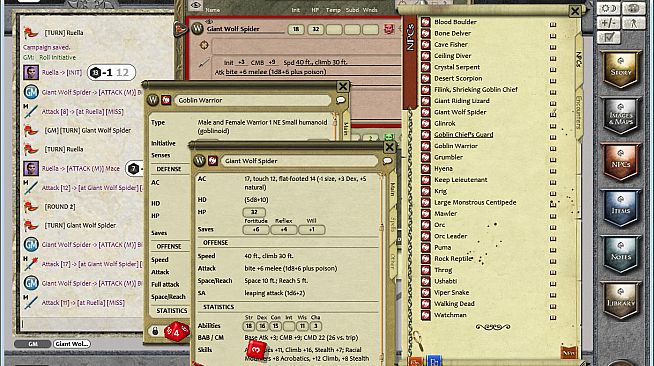The image size is (654, 366).
Task: Click the Giant Wol... identity button below the chat
Action: point(72,344)
